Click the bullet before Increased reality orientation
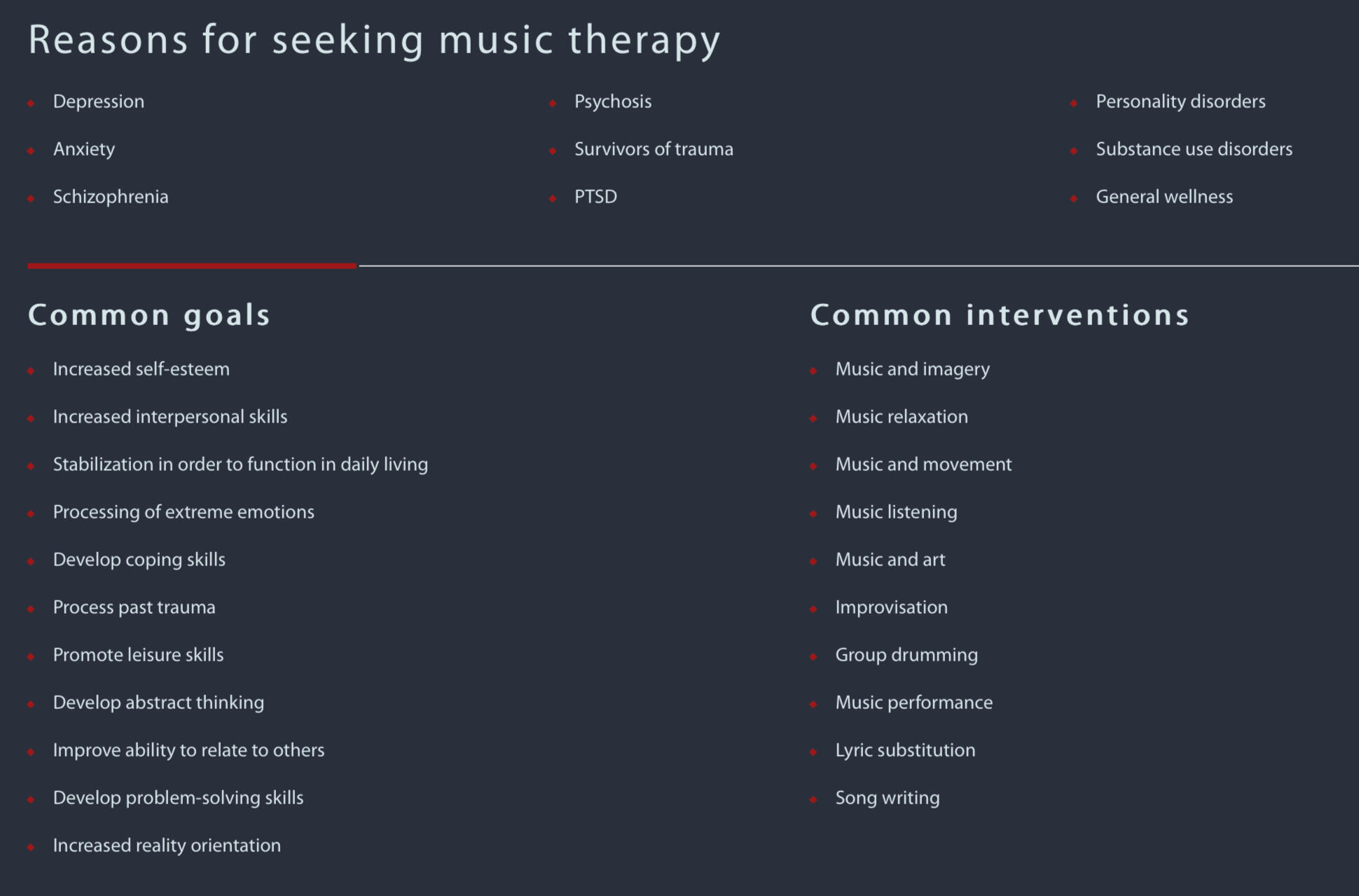 [31, 848]
